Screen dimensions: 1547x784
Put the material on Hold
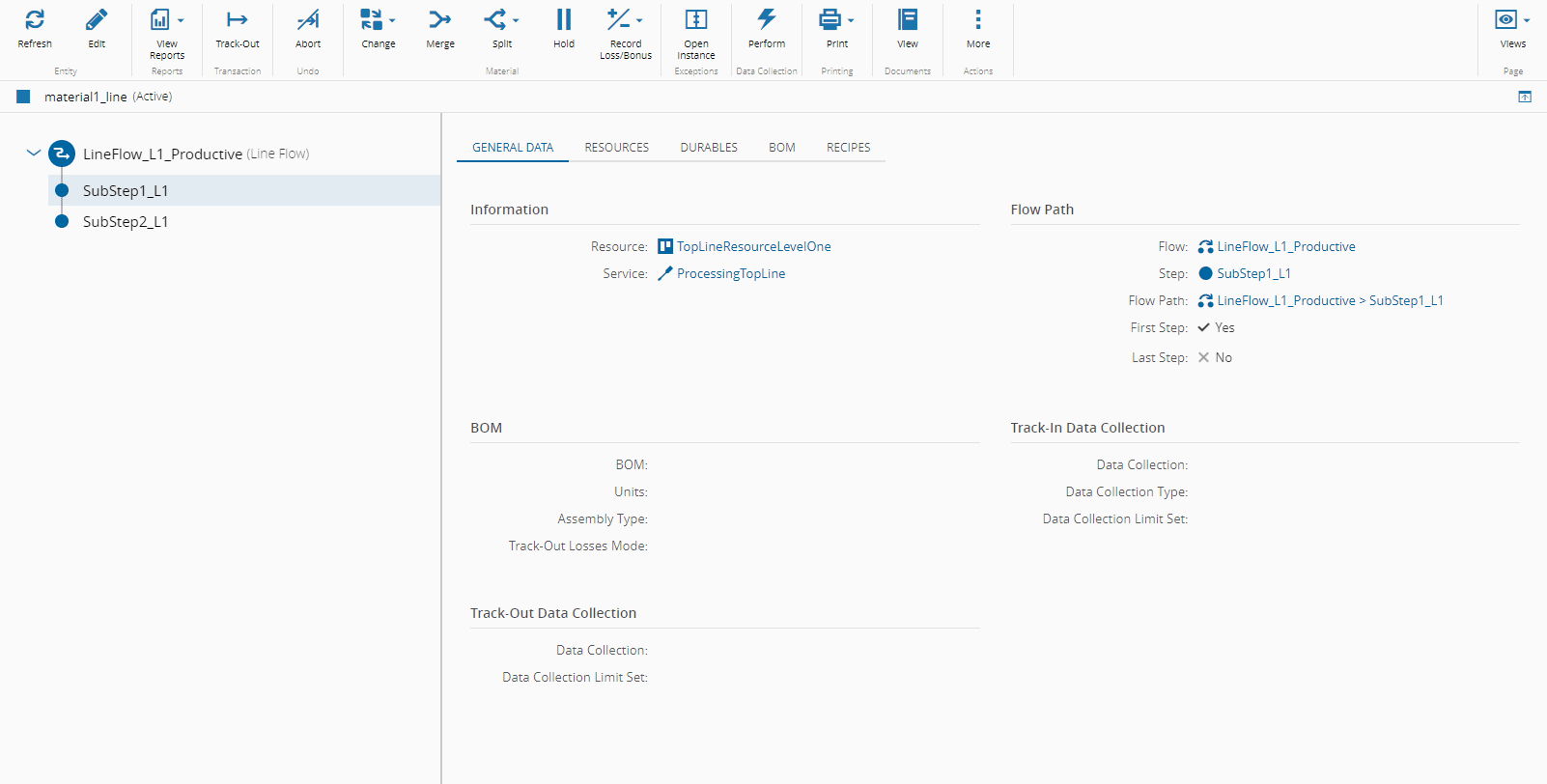tap(564, 20)
